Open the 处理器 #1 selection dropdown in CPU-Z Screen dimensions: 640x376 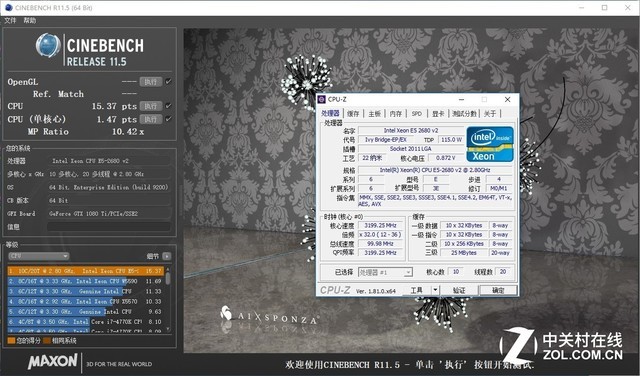[x=385, y=272]
